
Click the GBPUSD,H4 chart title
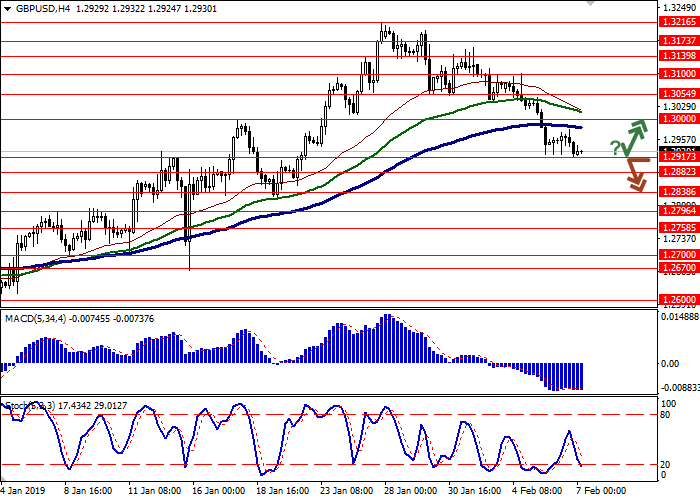[x=32, y=7]
